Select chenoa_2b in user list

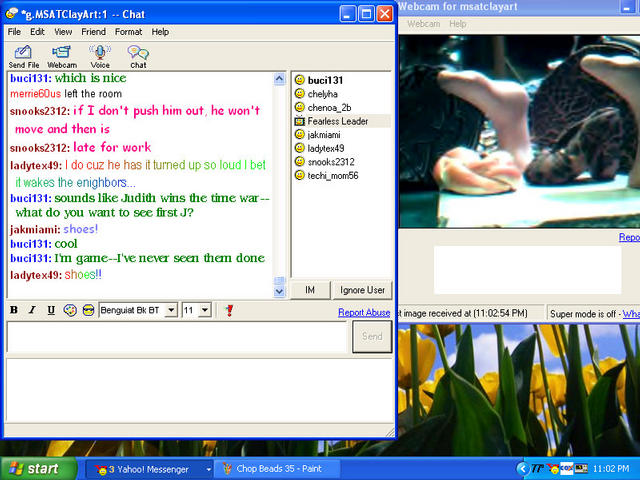[329, 107]
